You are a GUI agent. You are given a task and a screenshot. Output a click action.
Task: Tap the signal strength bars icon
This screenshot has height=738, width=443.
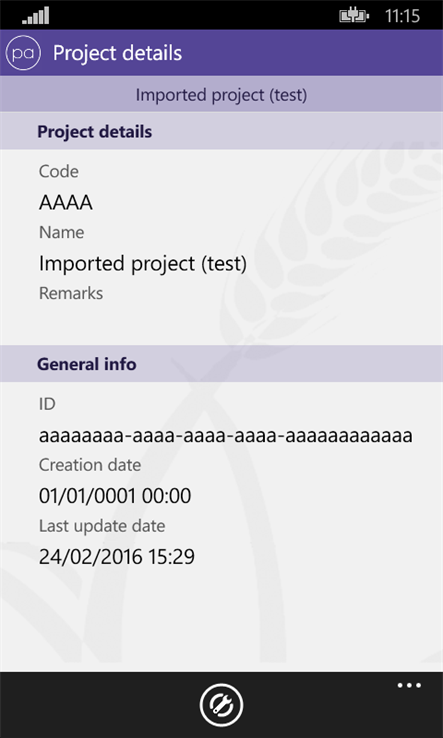coord(35,16)
